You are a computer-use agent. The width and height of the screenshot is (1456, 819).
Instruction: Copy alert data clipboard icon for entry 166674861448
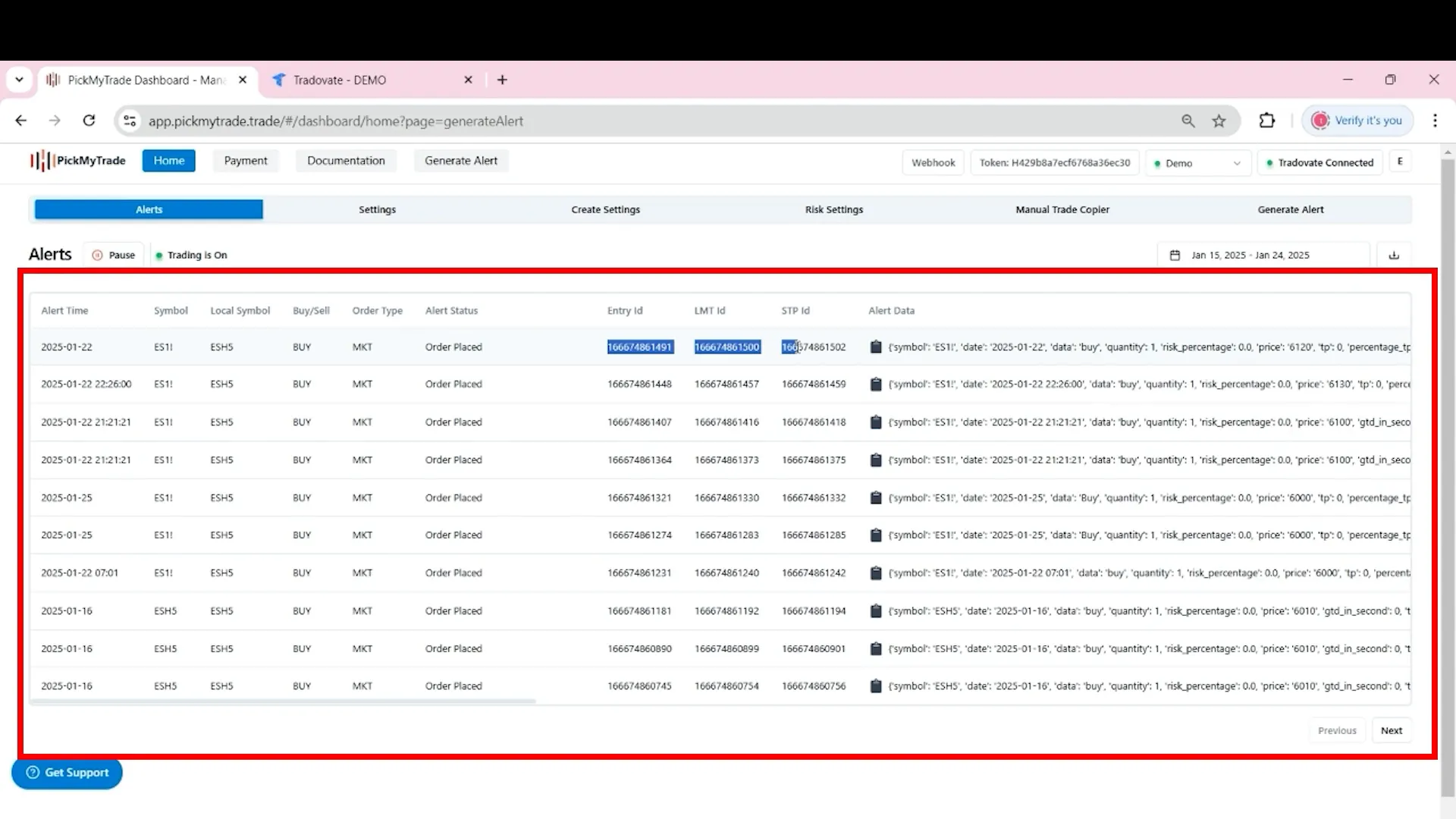(876, 384)
